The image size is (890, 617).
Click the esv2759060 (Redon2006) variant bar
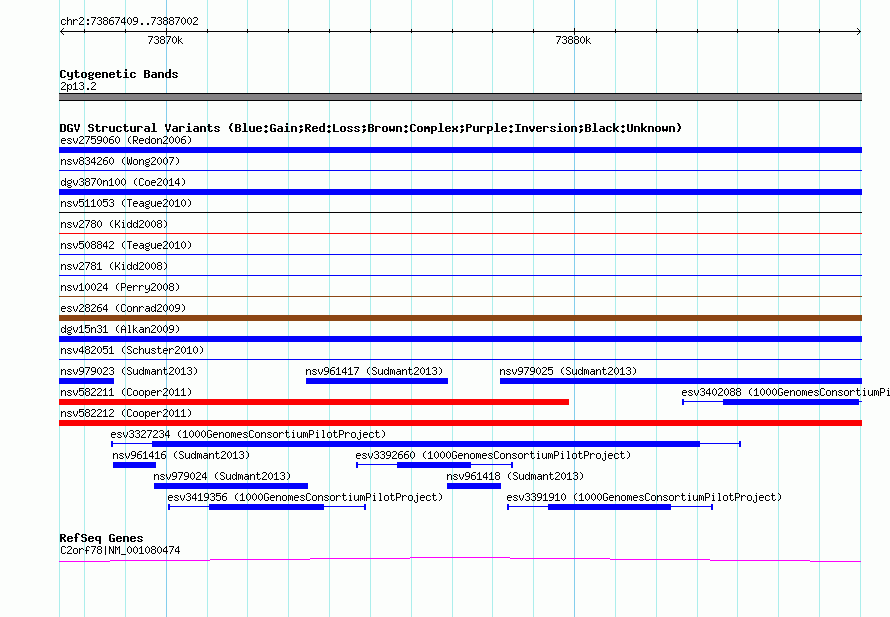click(460, 150)
